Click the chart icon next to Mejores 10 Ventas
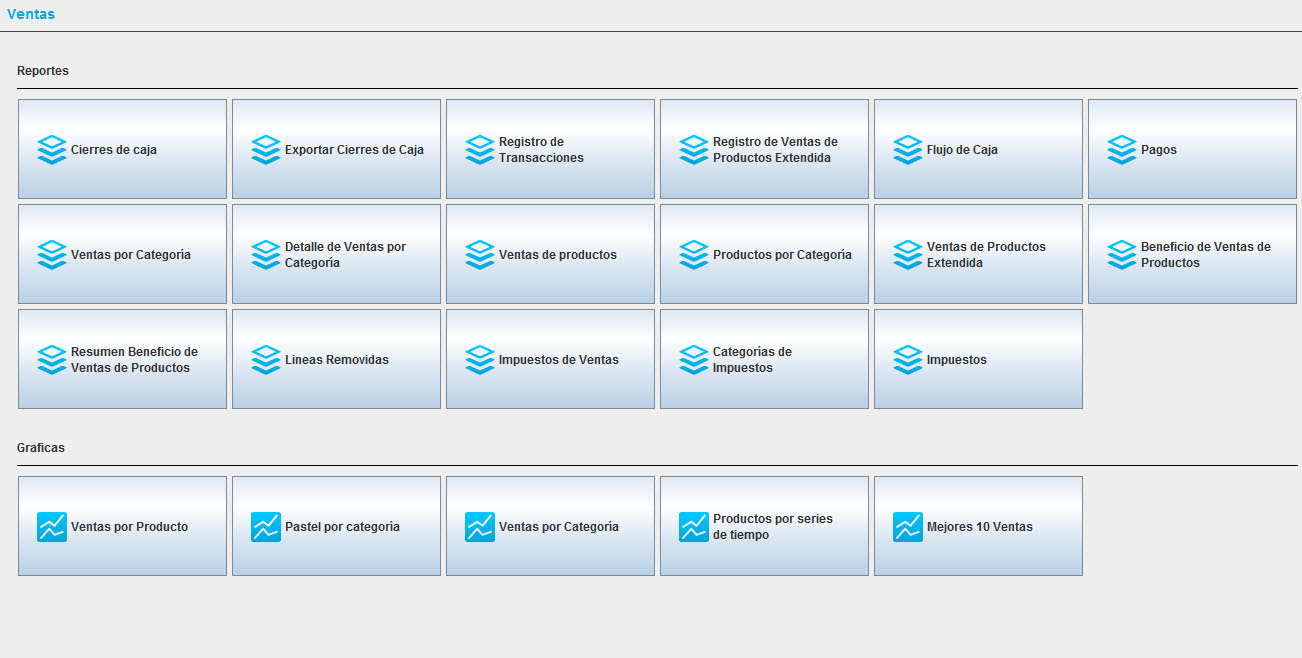Image resolution: width=1302 pixels, height=658 pixels. 907,527
